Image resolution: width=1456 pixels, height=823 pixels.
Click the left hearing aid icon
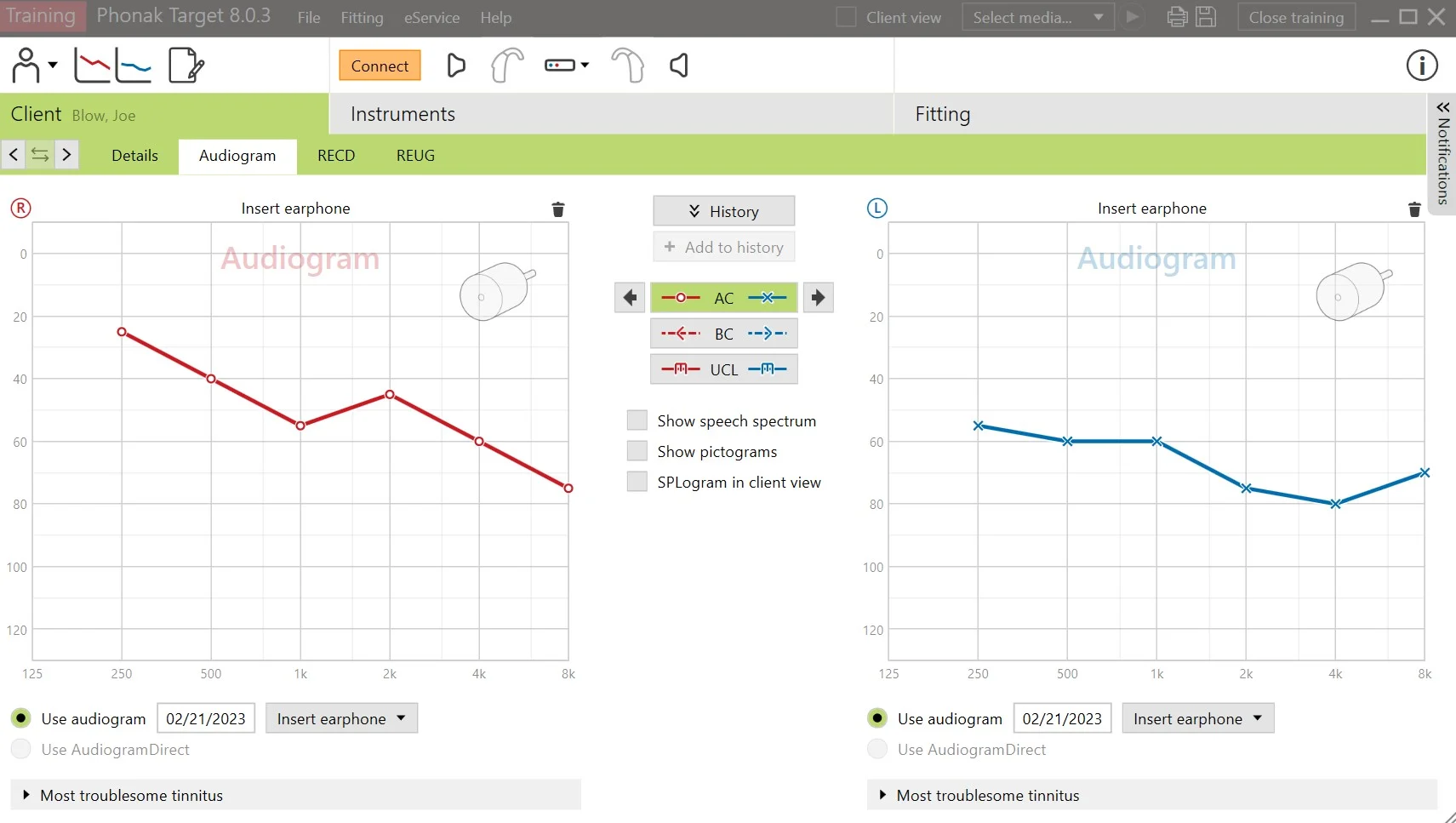[628, 66]
